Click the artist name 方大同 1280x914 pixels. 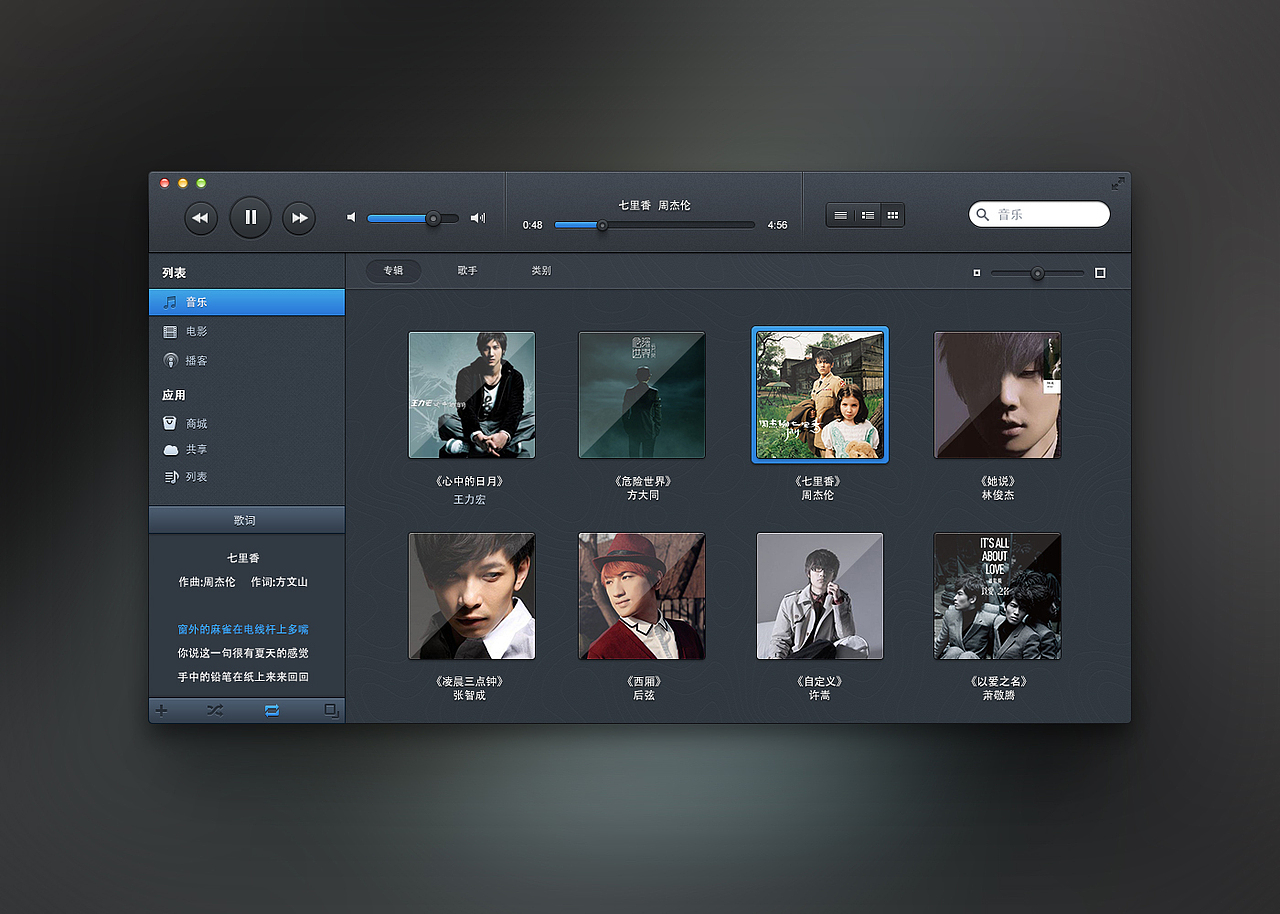tap(643, 495)
